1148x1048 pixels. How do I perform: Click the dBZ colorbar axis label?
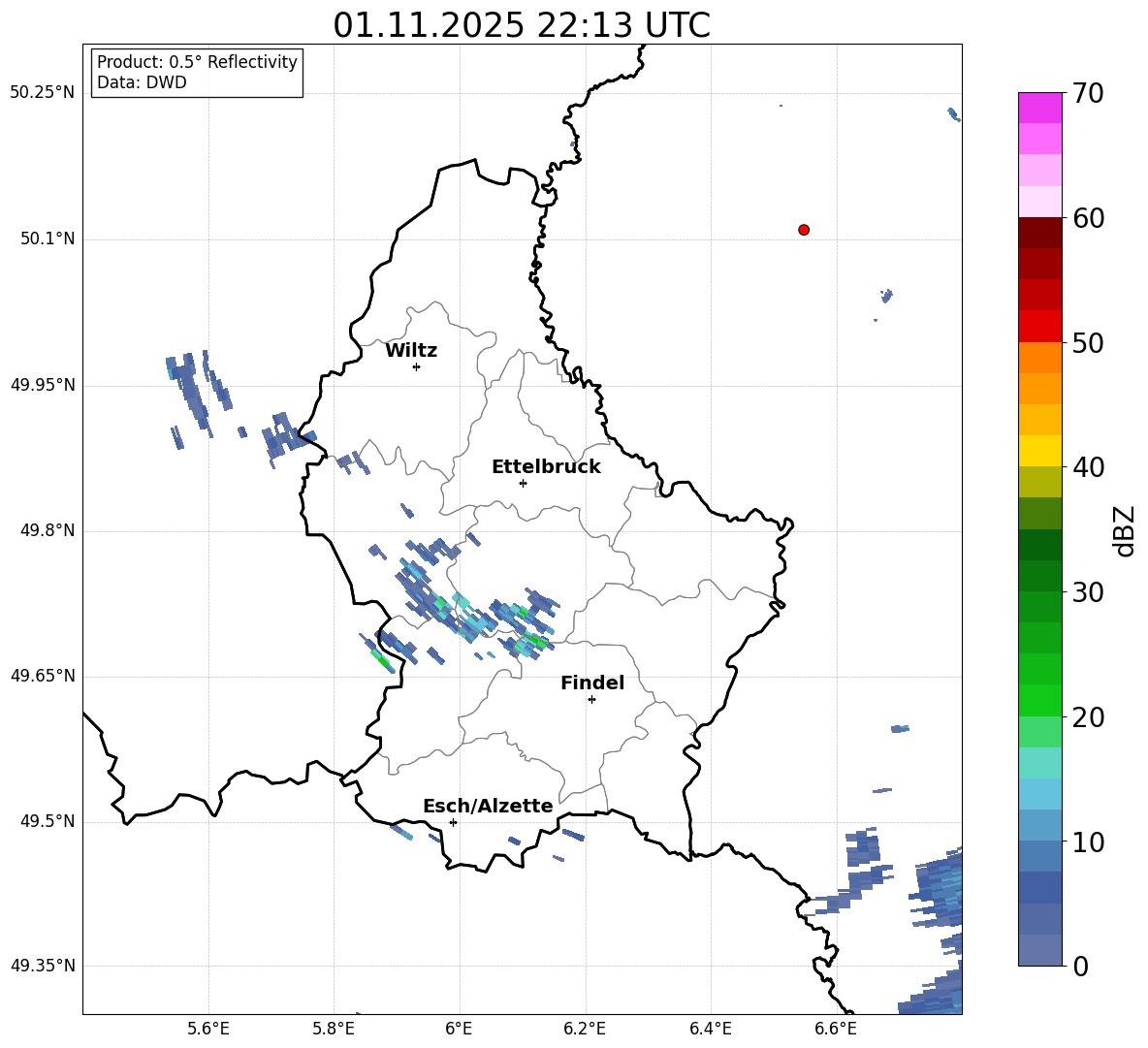pyautogui.click(x=1123, y=531)
